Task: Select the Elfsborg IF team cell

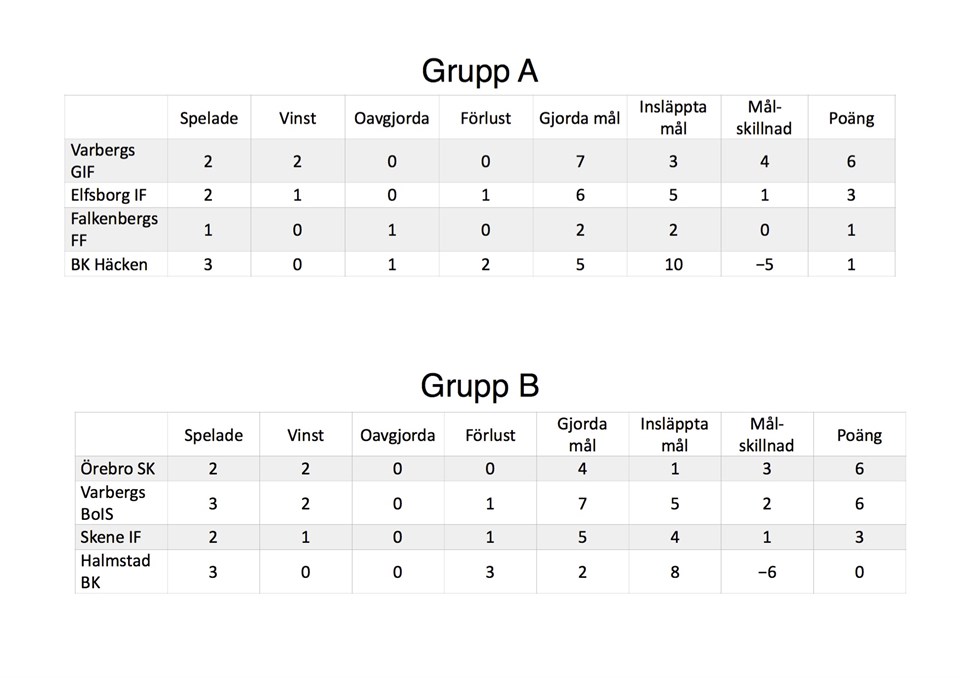Action: coord(108,195)
